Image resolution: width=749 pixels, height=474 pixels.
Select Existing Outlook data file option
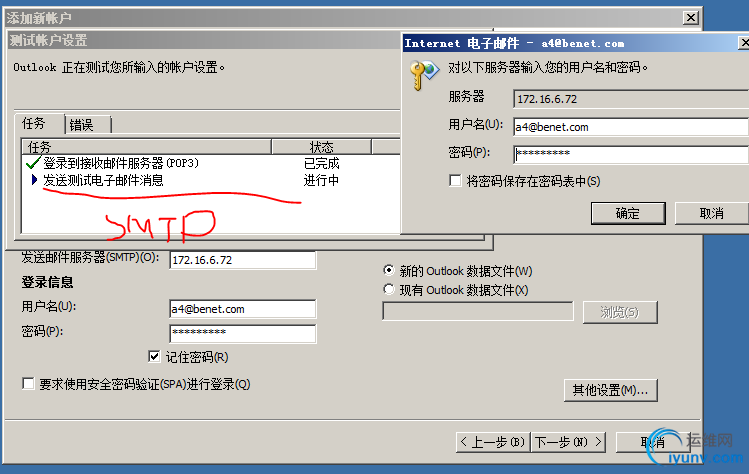(x=389, y=290)
